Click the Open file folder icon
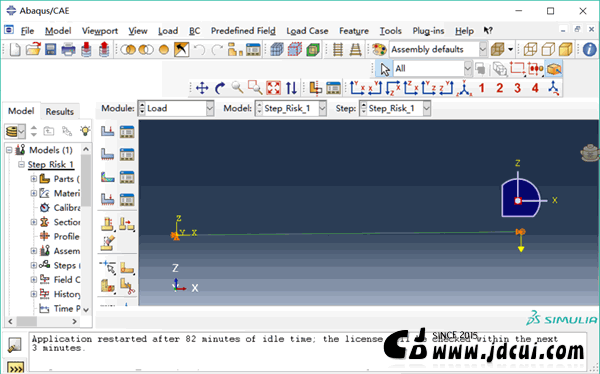Viewport: 600px width, 374px height. click(x=33, y=49)
